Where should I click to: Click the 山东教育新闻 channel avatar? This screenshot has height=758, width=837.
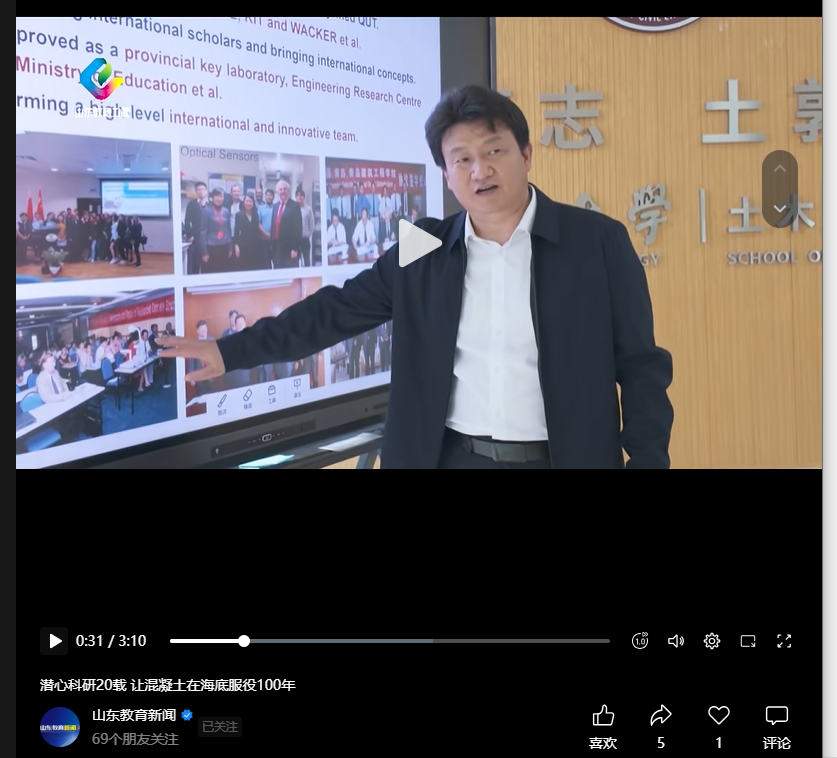point(60,727)
